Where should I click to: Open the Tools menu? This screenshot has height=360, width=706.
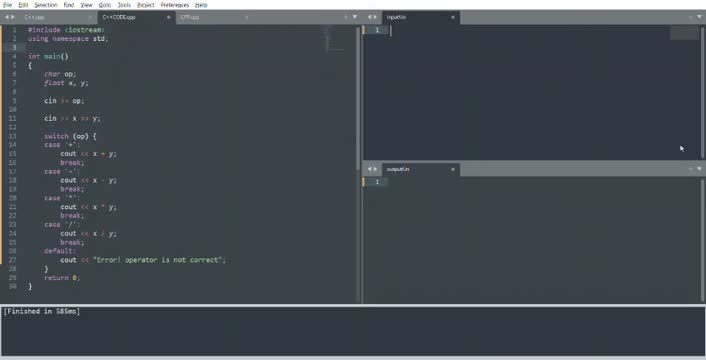(124, 5)
